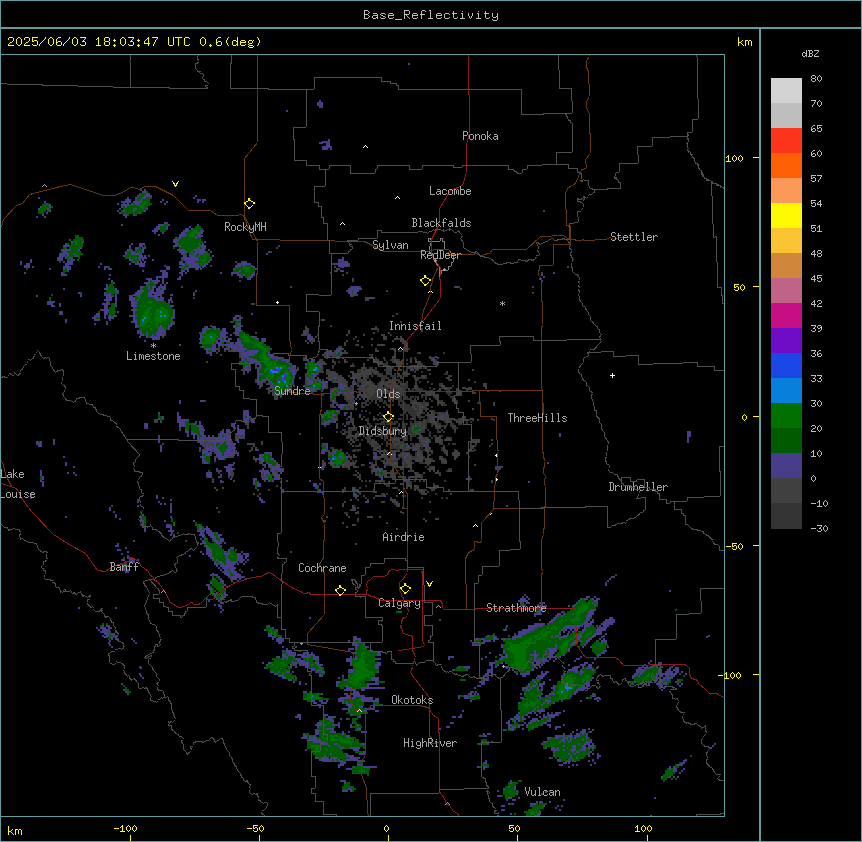Click the Lake Louise label
This screenshot has width=862, height=842.
tap(16, 484)
